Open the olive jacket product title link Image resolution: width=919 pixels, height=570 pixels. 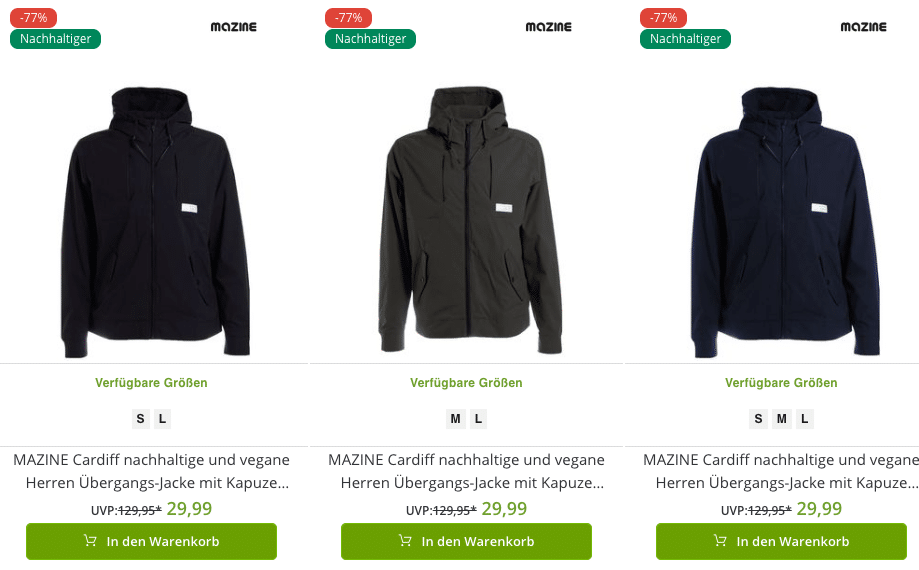pos(467,471)
